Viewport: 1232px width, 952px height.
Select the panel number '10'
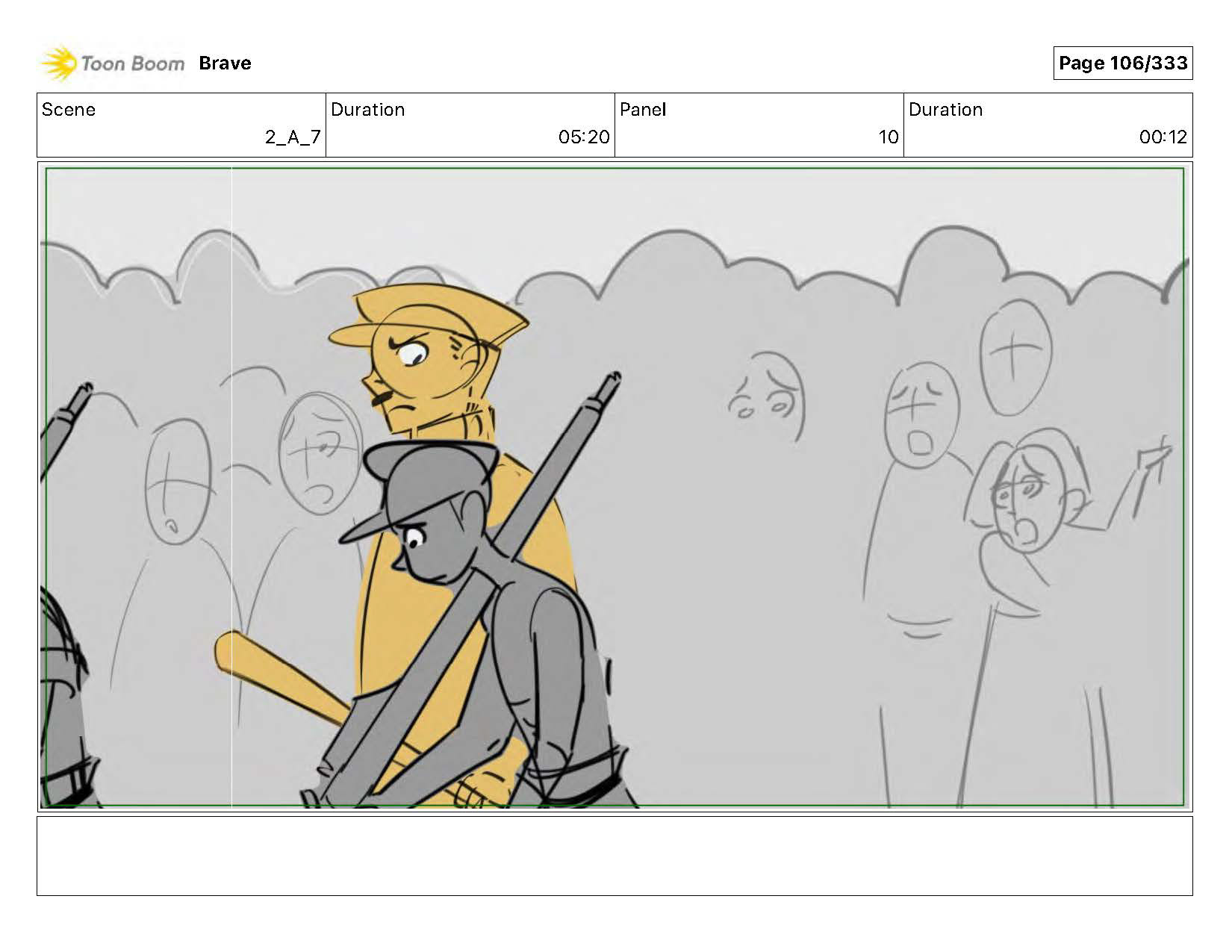pyautogui.click(x=889, y=137)
